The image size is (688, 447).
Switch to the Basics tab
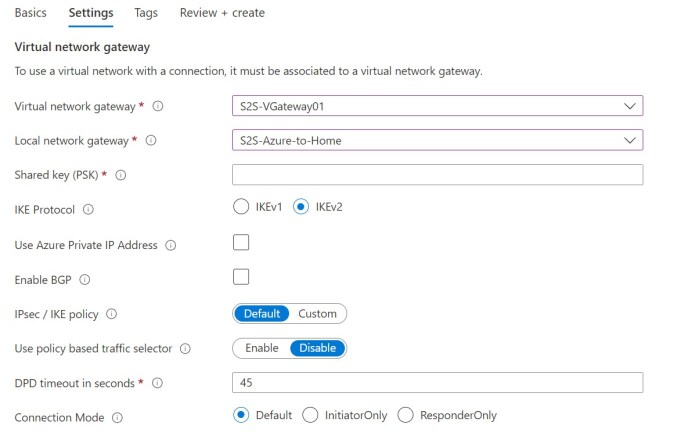31,13
